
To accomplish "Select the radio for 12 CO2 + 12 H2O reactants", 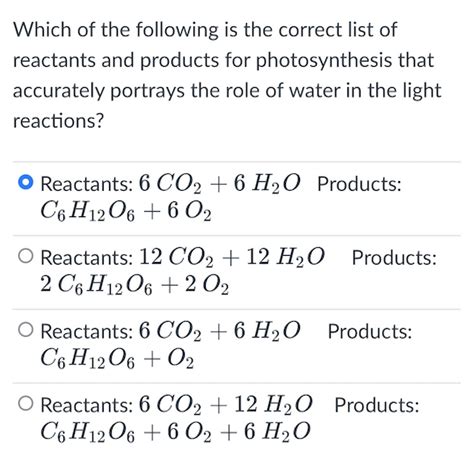I will point(26,256).
